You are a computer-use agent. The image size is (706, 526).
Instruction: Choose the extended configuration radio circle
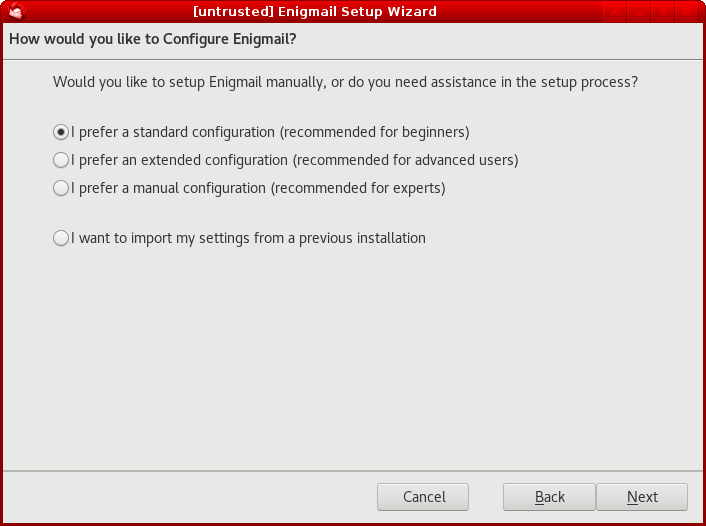point(61,160)
